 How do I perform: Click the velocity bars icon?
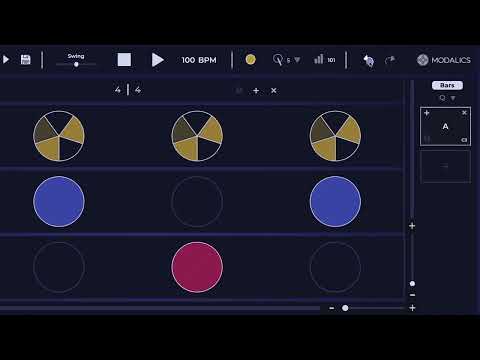pyautogui.click(x=318, y=59)
